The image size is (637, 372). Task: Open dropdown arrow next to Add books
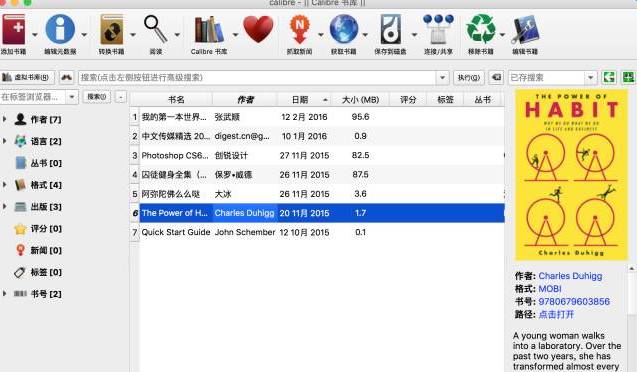[x=35, y=35]
